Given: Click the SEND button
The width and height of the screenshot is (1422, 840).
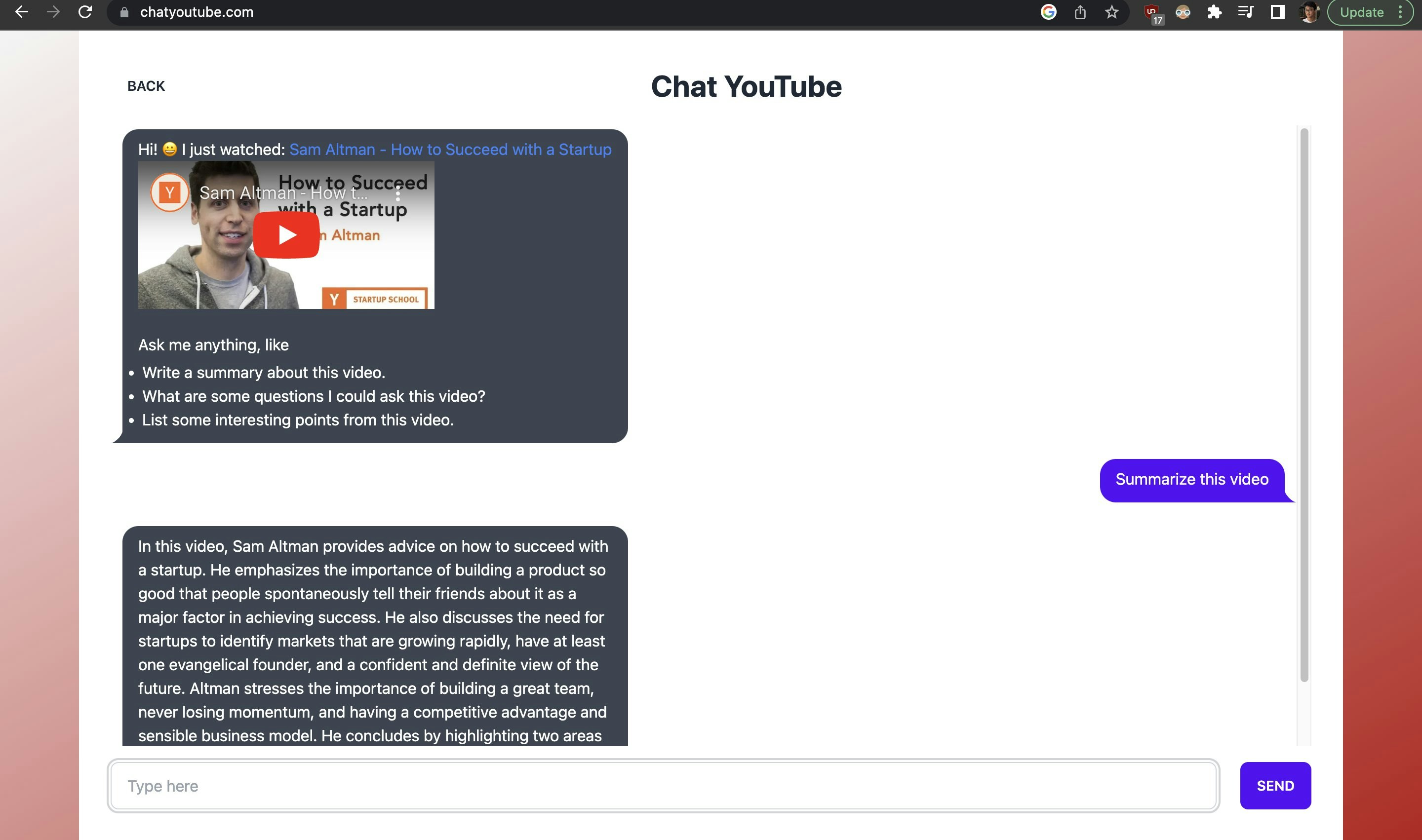Looking at the screenshot, I should 1275,786.
